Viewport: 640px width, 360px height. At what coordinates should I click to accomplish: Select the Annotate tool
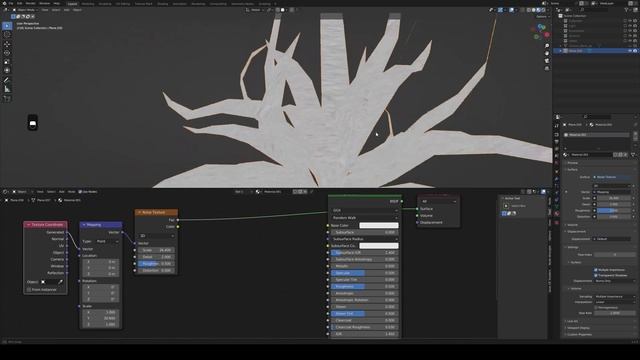[7, 80]
